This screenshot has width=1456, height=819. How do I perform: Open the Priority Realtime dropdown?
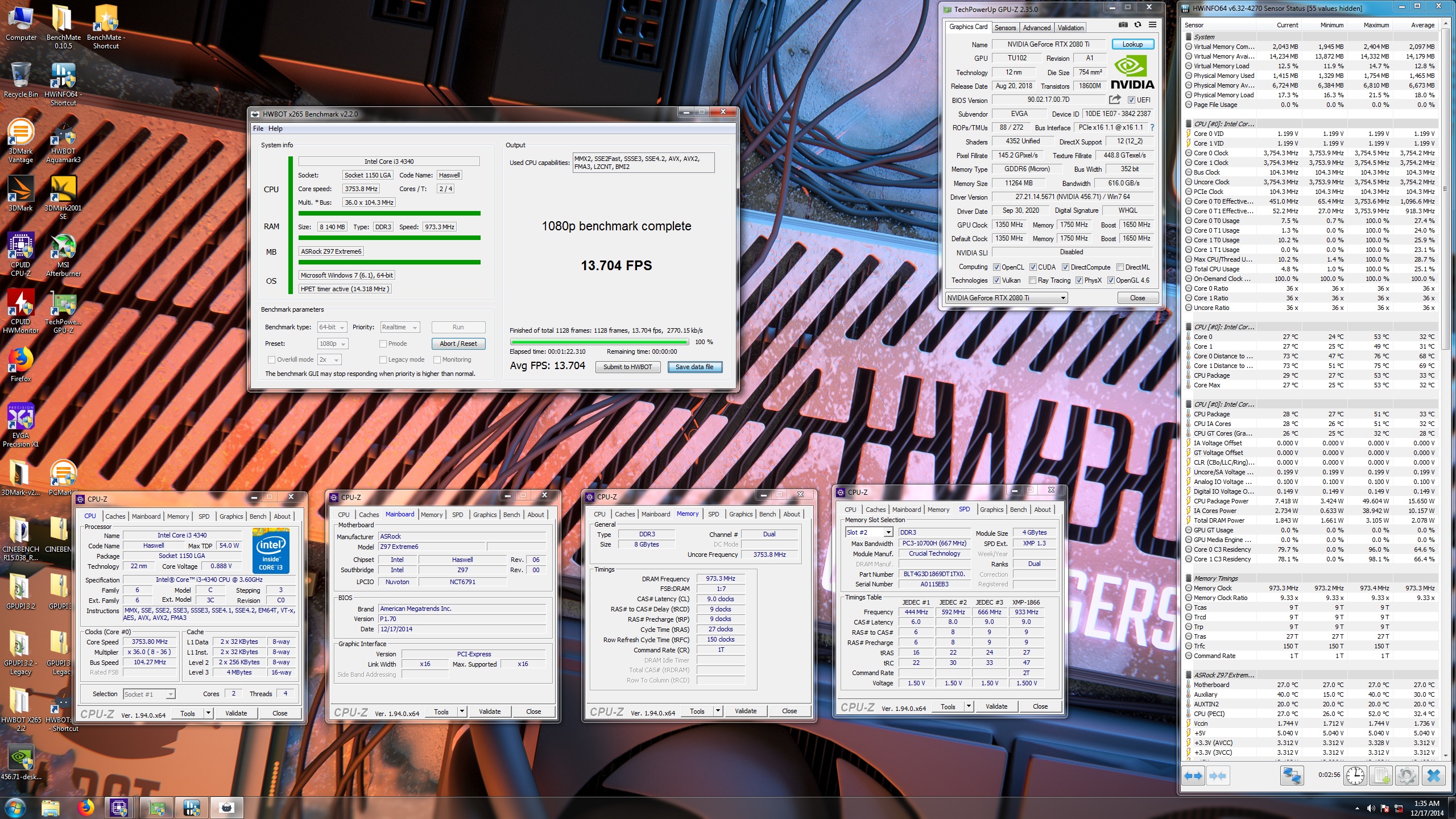(x=400, y=328)
